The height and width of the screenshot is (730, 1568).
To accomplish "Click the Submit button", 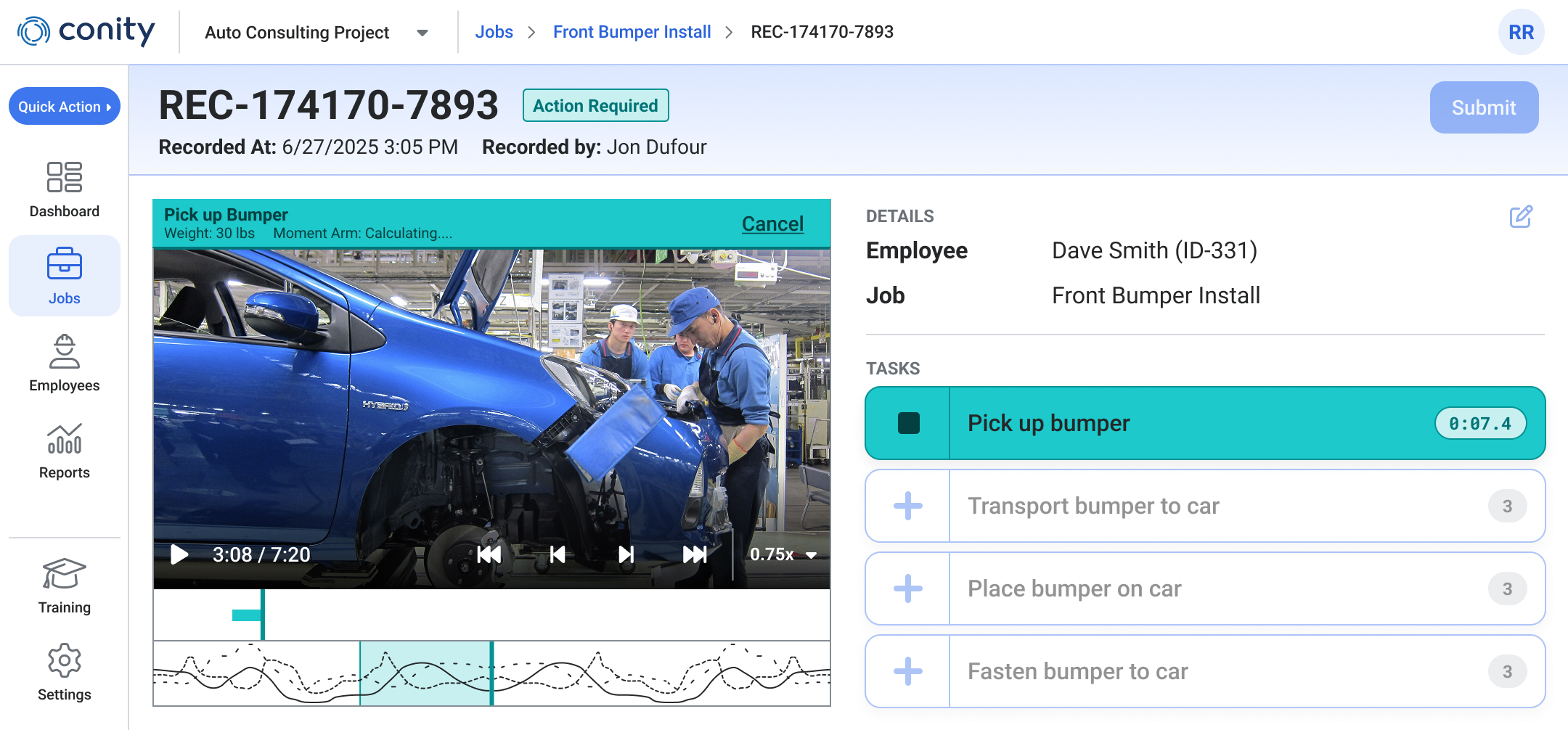I will (x=1484, y=107).
